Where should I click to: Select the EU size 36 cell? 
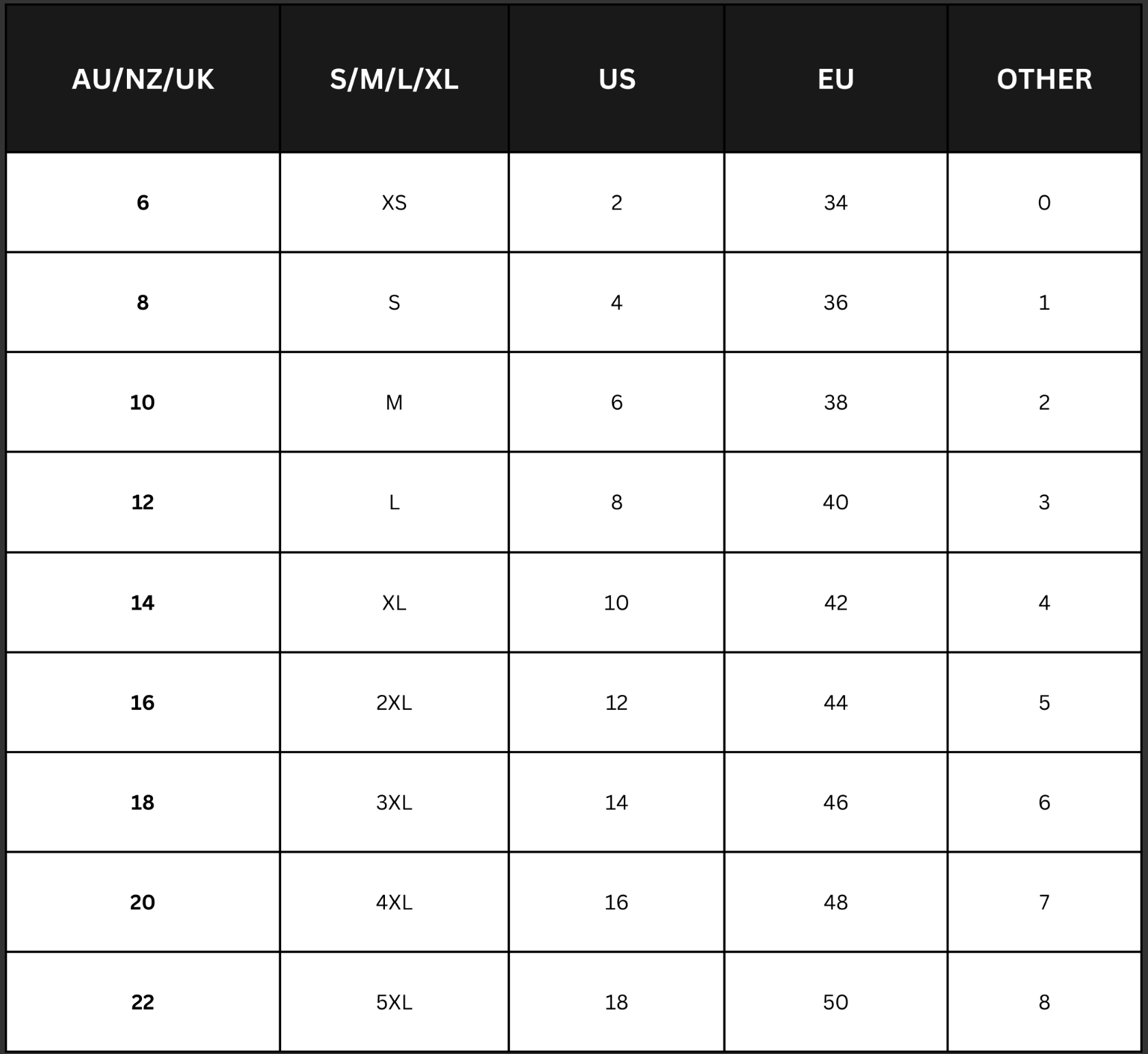pos(835,302)
